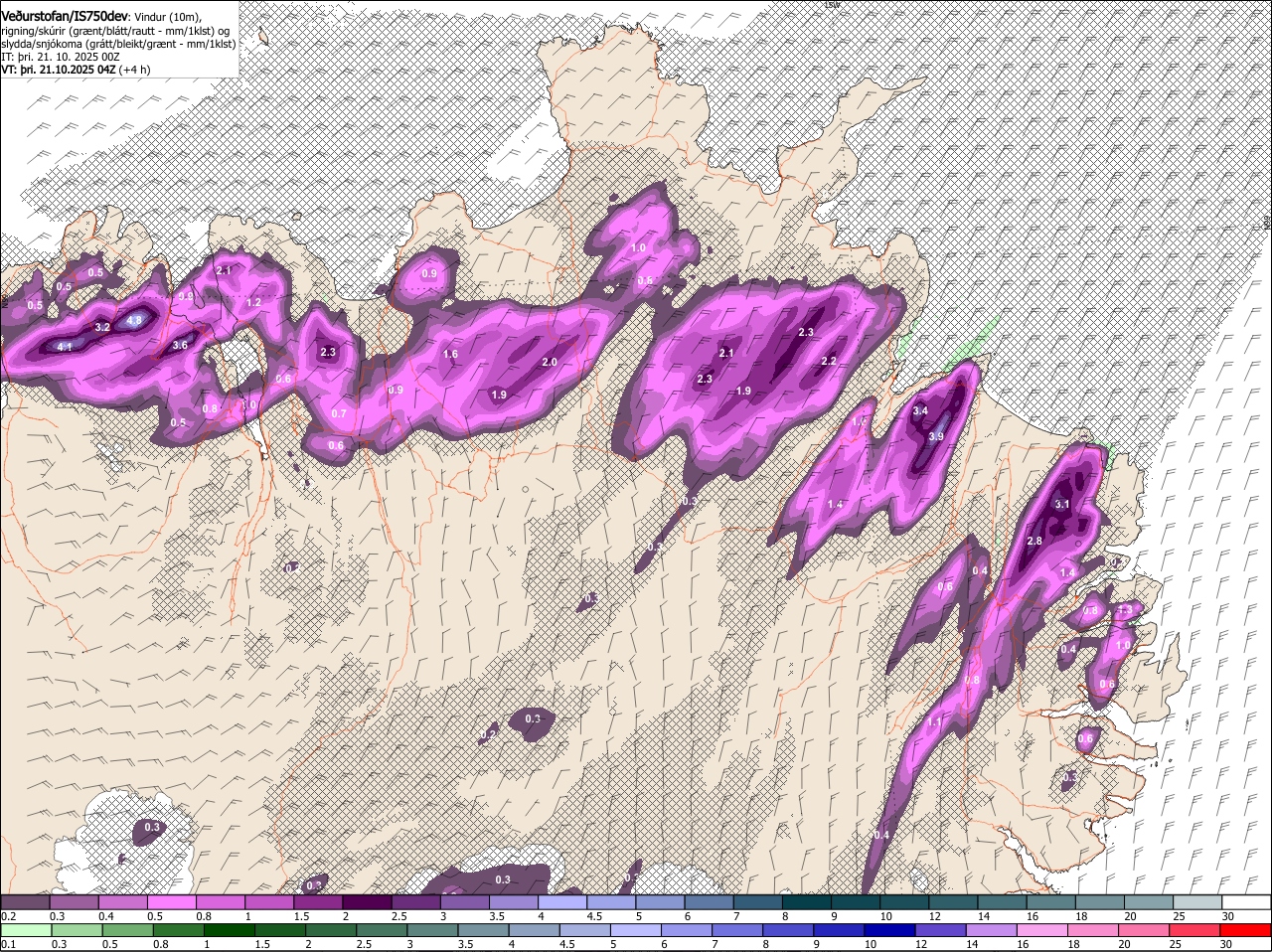The image size is (1272, 952).
Task: Select the deep blue rain swatch between 10 and 12
Action: (x=890, y=930)
